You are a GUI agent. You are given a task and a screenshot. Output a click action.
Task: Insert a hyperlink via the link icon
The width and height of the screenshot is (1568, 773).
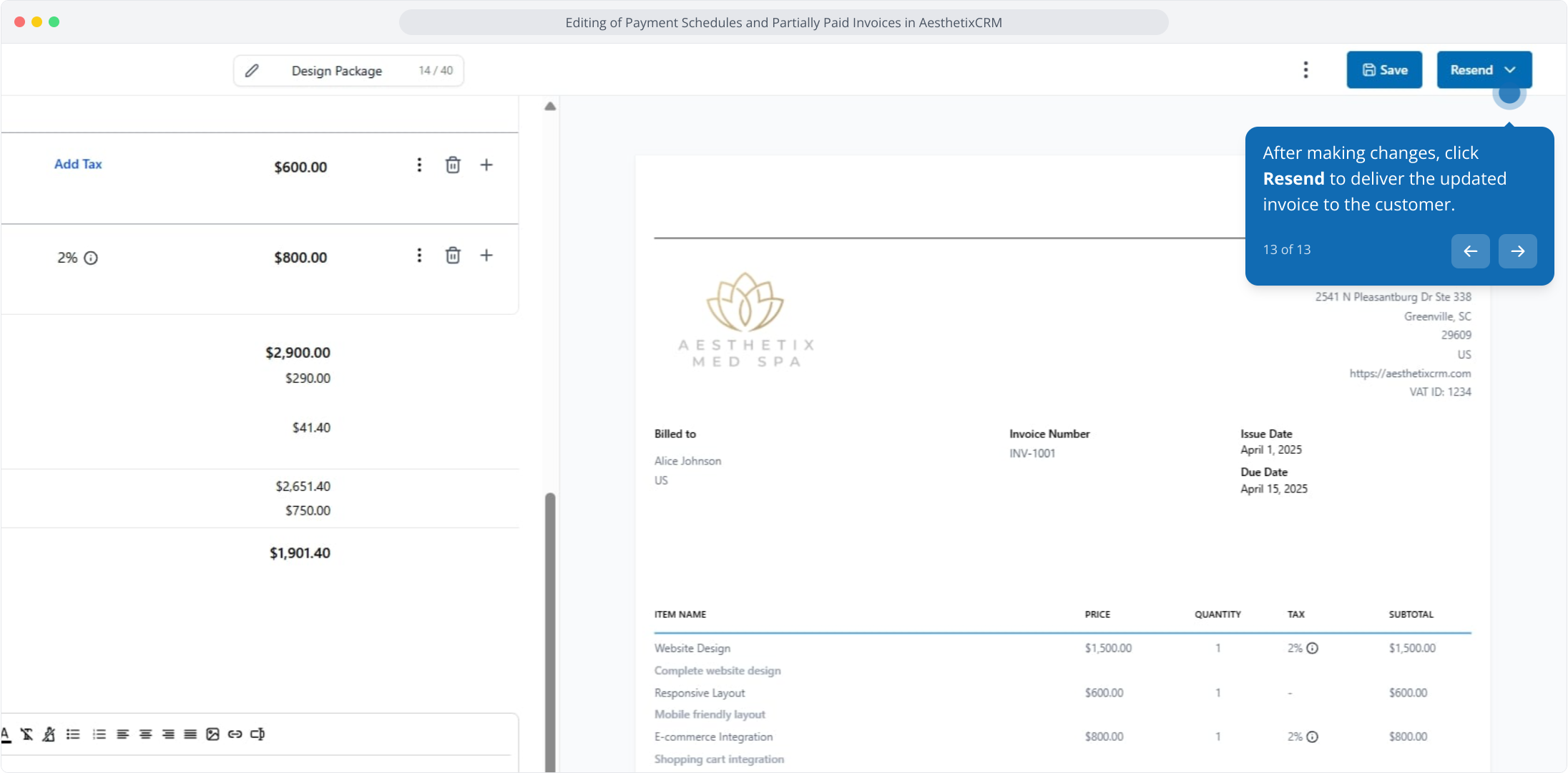click(x=235, y=734)
